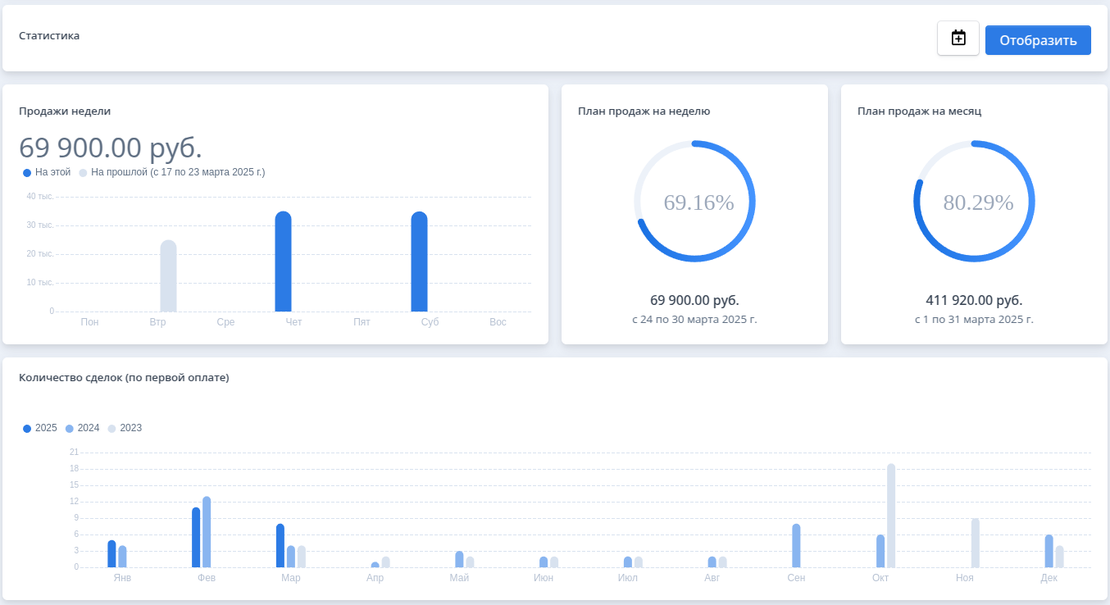Click the January 2025 deals bar
The height and width of the screenshot is (605, 1110).
[x=112, y=554]
